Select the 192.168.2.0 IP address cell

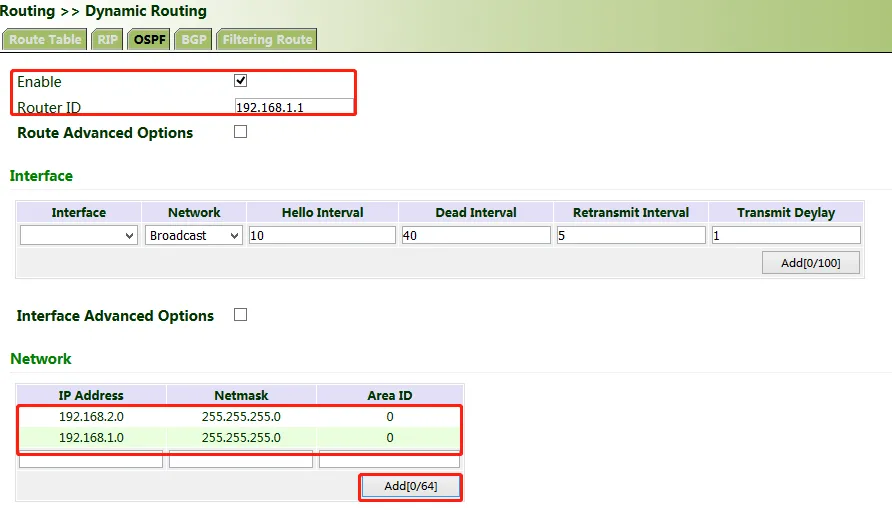[x=91, y=417]
